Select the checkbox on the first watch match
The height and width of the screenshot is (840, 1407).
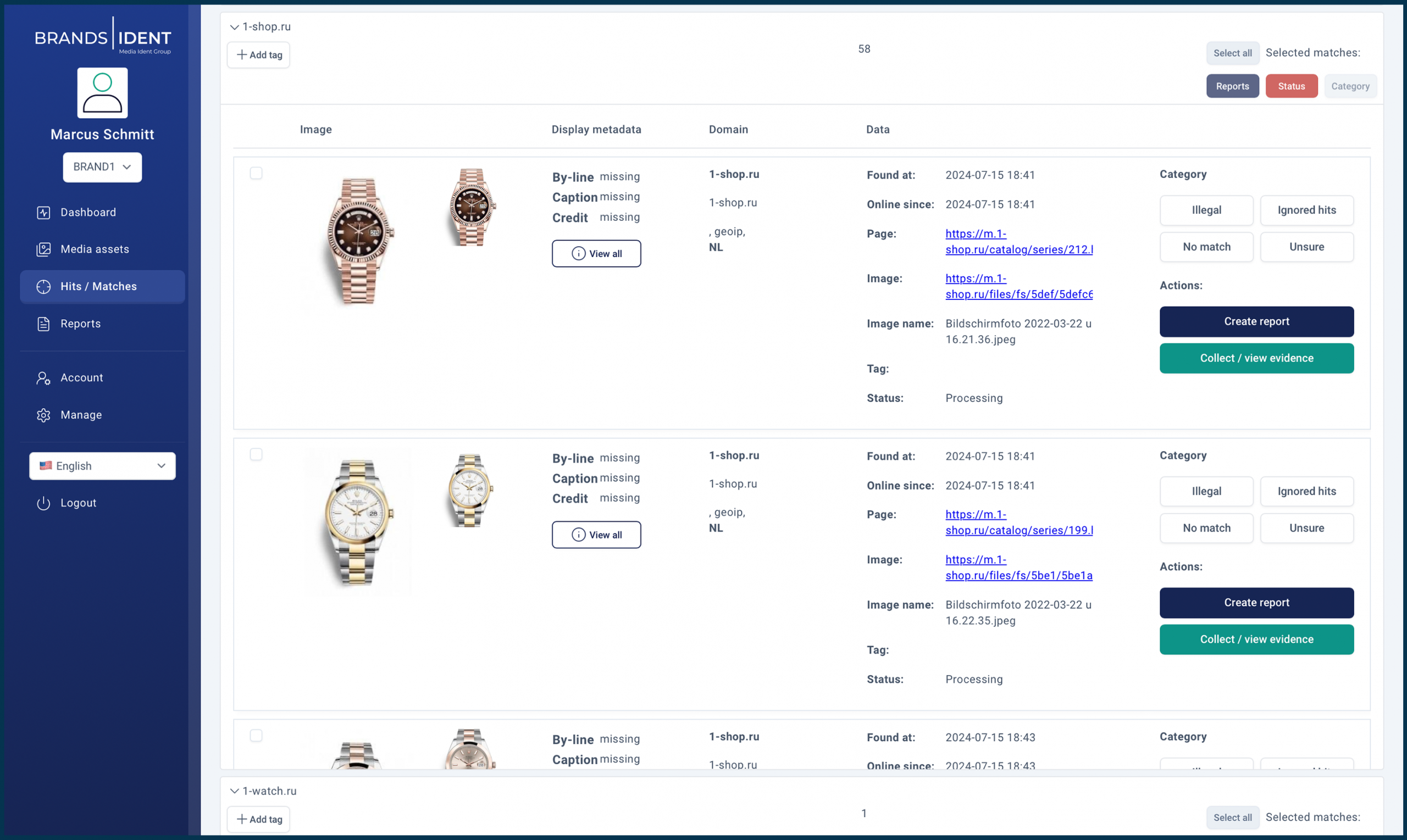(x=257, y=173)
